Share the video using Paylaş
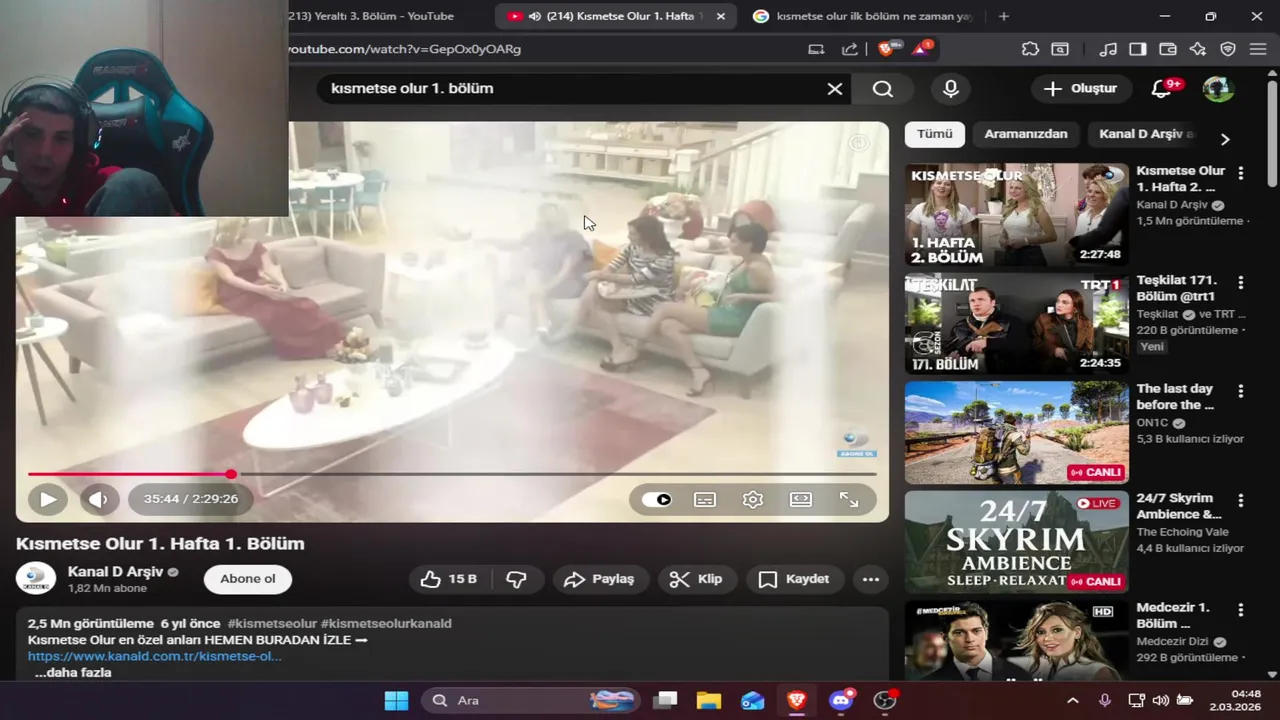The width and height of the screenshot is (1280, 720). 599,579
